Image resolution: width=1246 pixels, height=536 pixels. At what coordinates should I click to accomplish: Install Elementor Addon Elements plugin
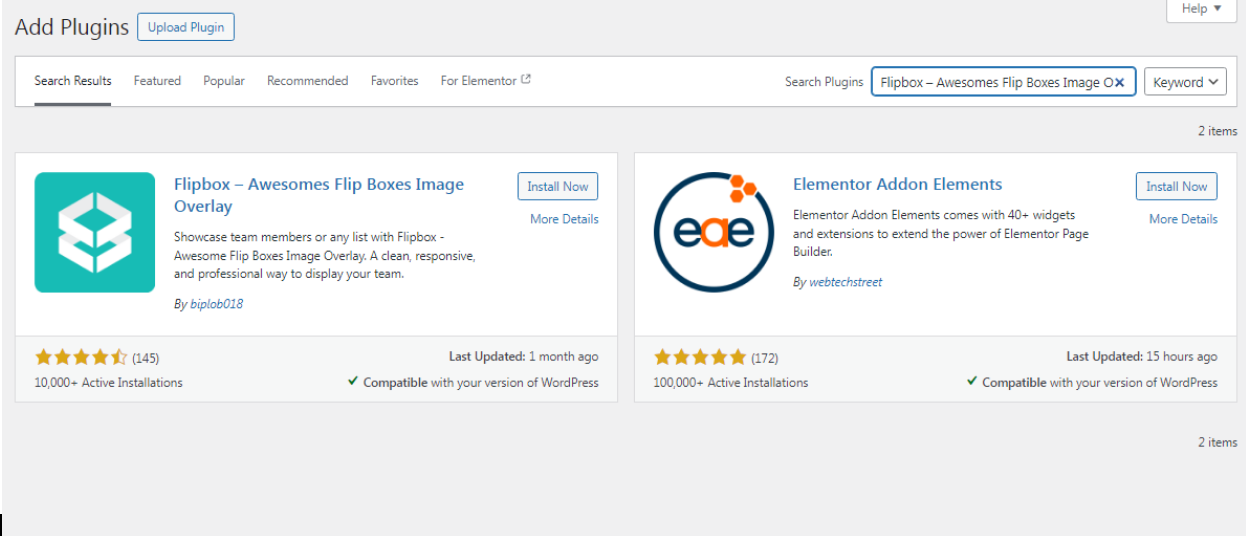pos(1177,186)
